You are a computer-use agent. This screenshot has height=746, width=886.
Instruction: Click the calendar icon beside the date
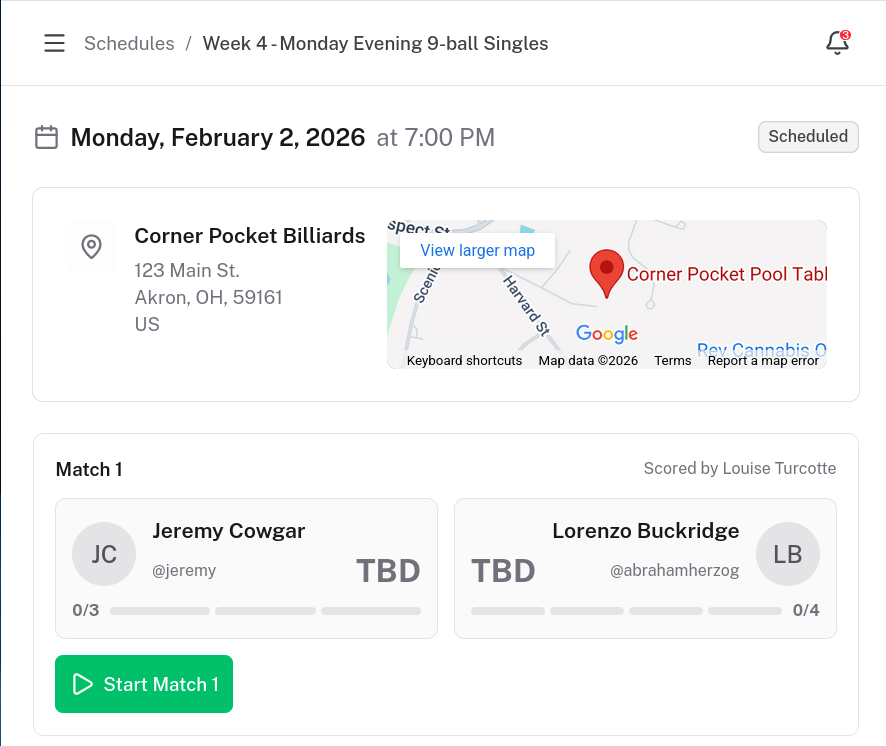click(x=46, y=137)
